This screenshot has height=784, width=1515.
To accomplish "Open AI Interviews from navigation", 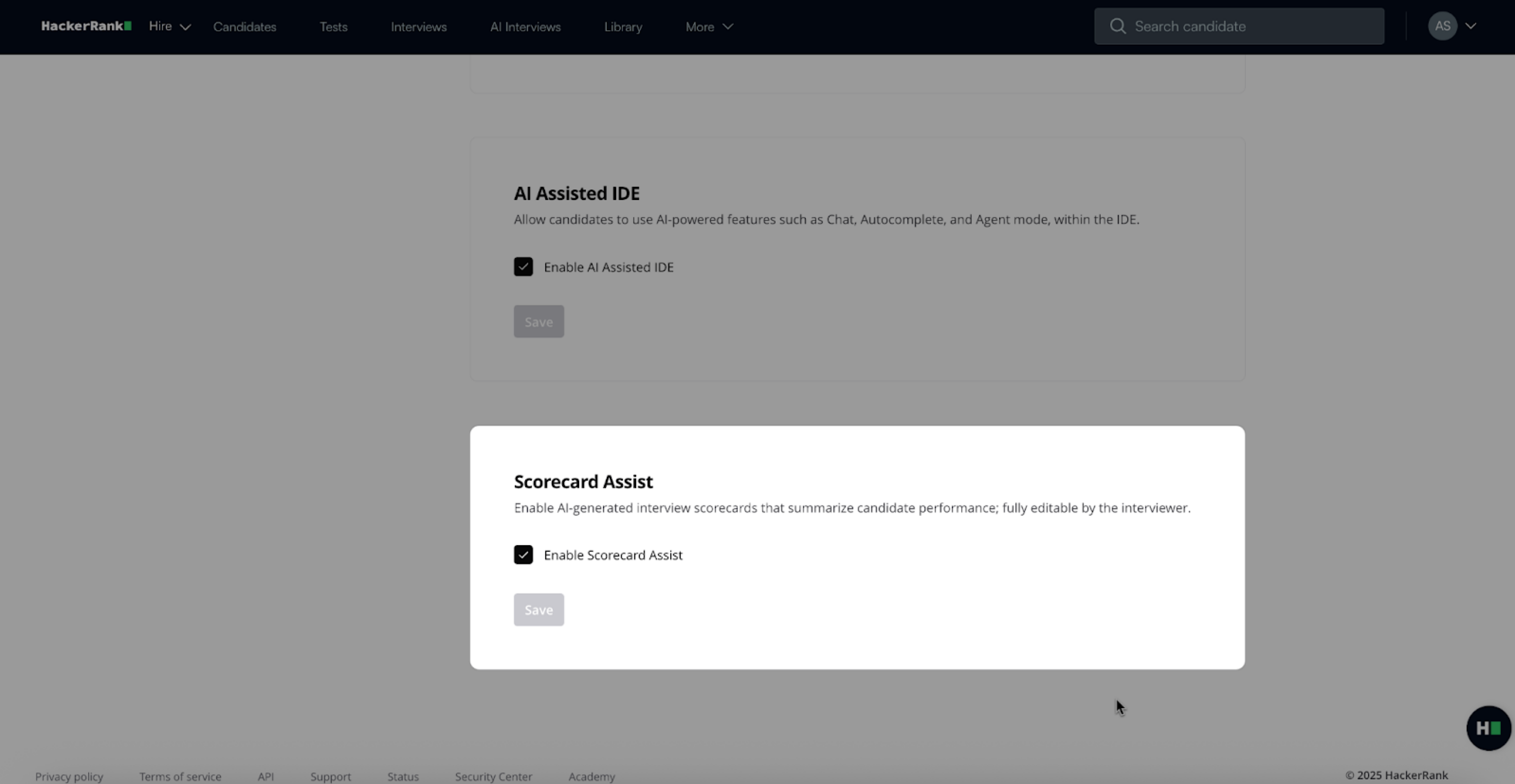I will (525, 27).
